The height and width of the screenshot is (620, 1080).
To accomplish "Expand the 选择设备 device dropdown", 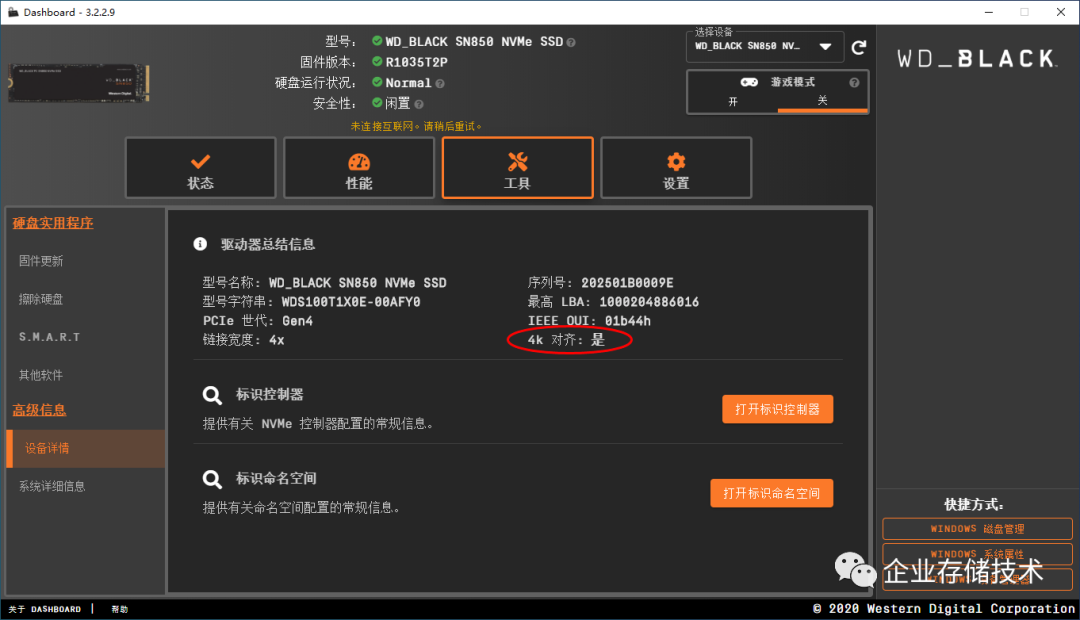I will [765, 47].
